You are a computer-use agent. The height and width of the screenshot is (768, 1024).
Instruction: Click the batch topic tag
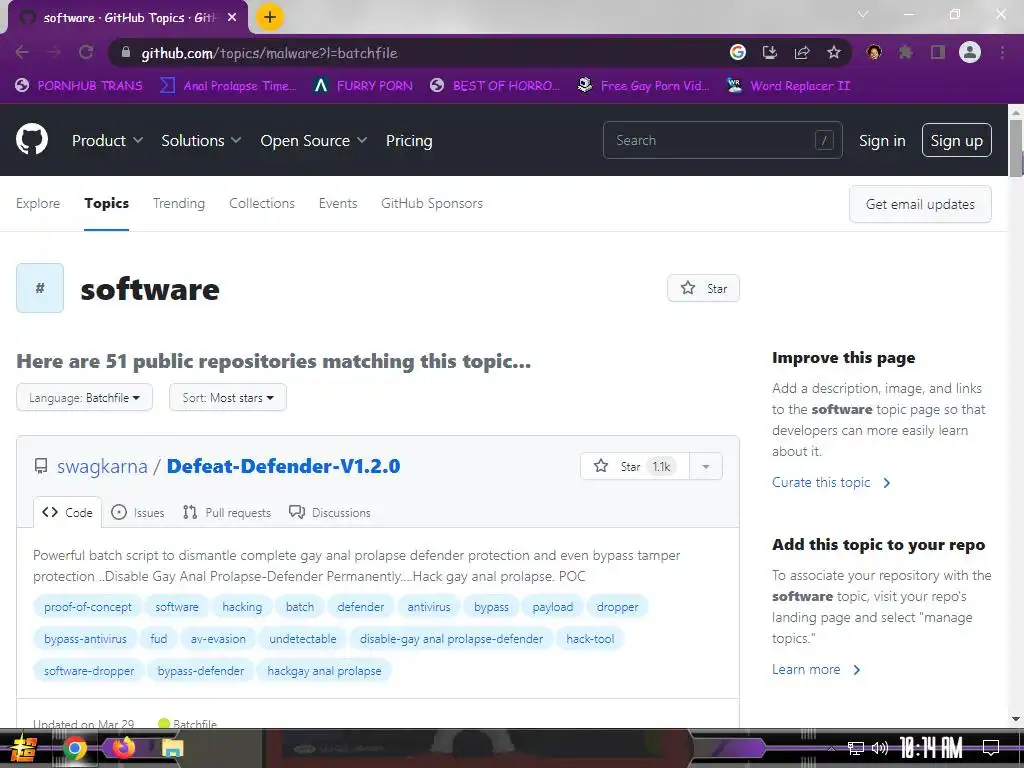pos(300,607)
